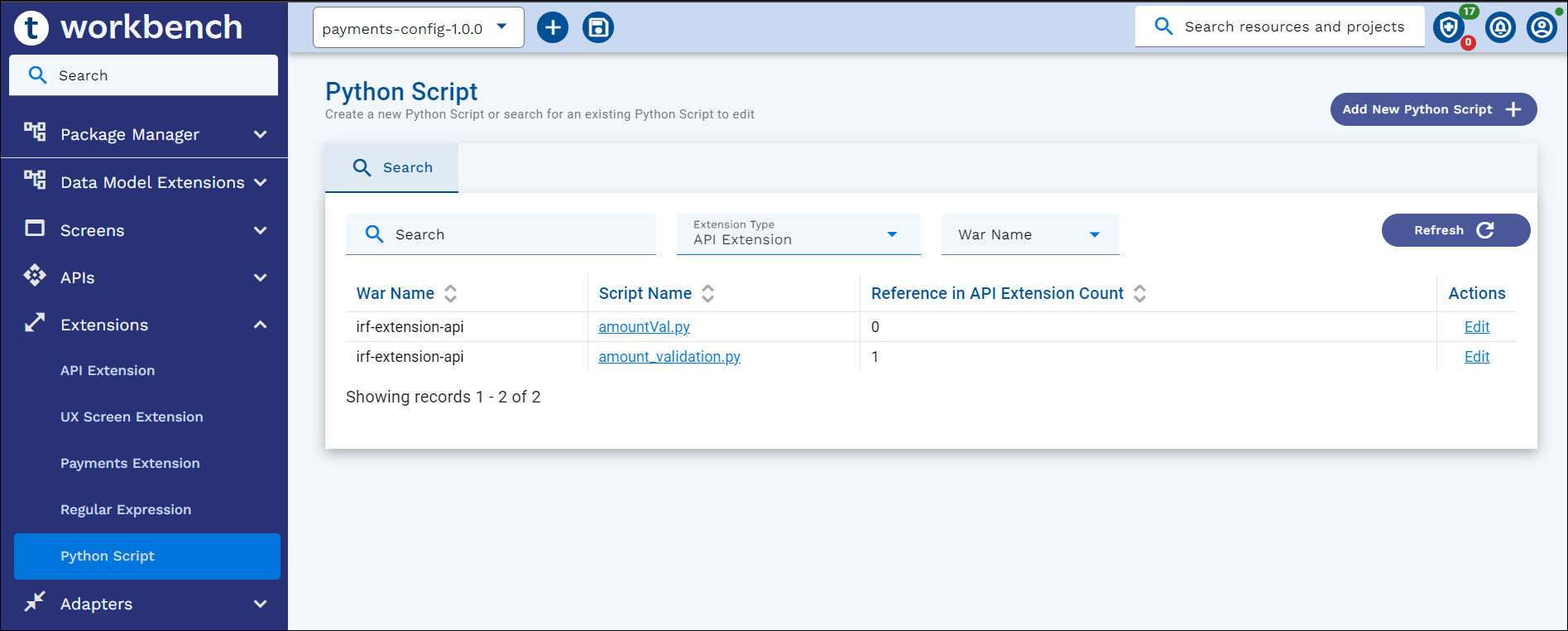1568x631 pixels.
Task: Open the shield notifications icon with badge 17
Action: 1449,27
